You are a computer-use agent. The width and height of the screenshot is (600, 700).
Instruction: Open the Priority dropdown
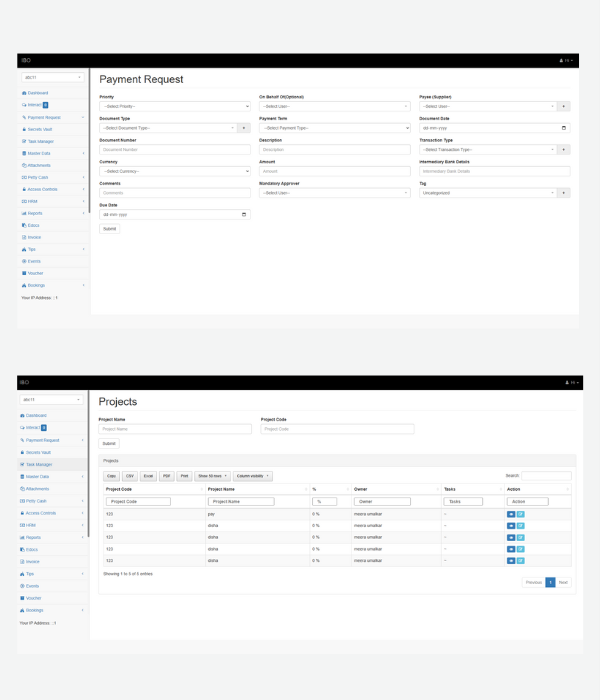click(x=175, y=106)
